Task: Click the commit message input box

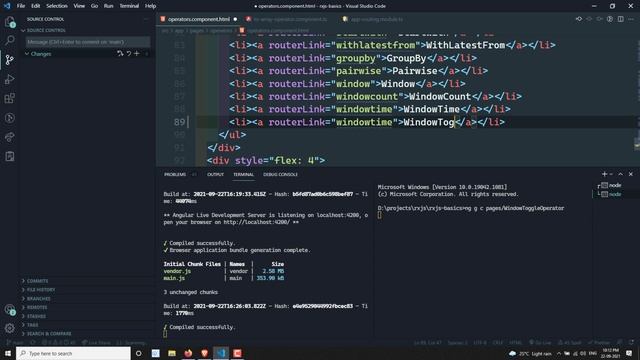Action: pos(88,42)
